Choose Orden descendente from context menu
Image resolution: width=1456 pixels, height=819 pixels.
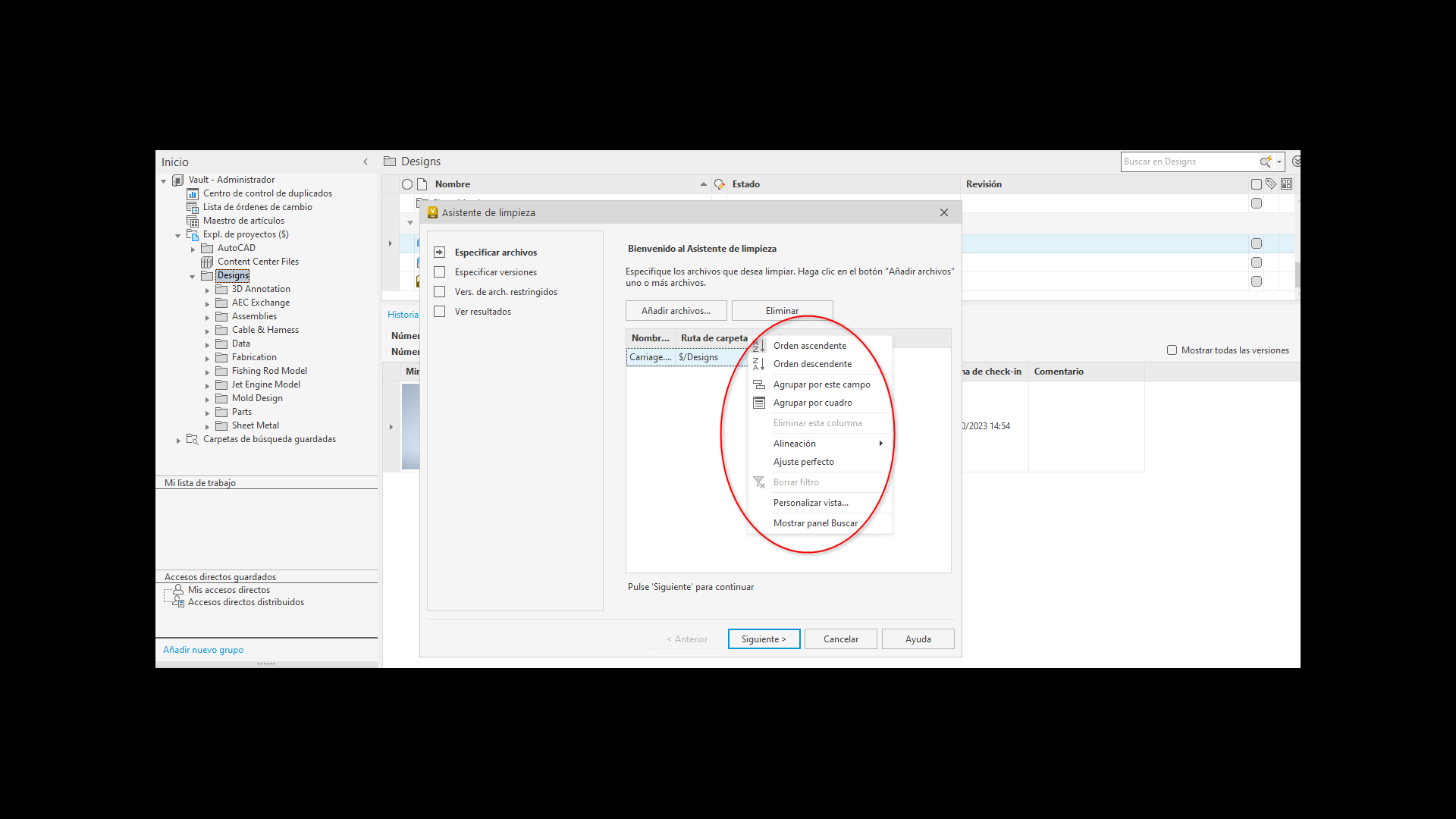812,364
